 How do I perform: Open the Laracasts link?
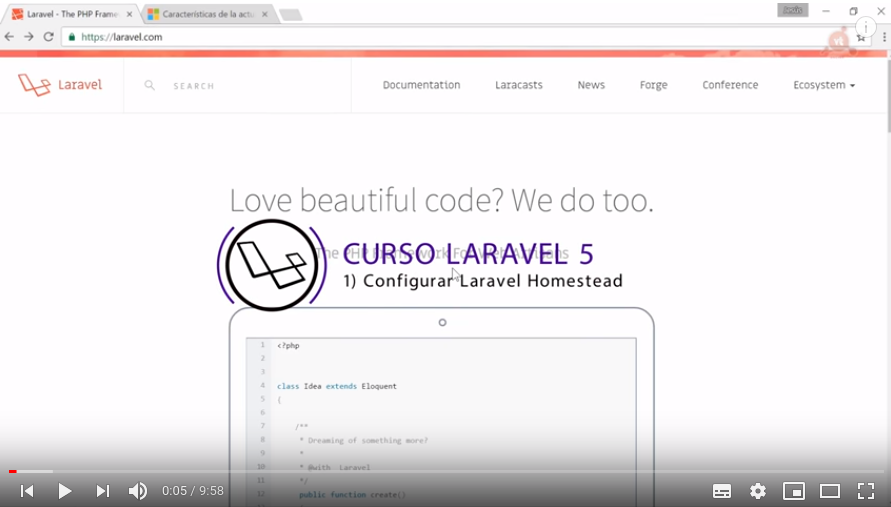[519, 85]
